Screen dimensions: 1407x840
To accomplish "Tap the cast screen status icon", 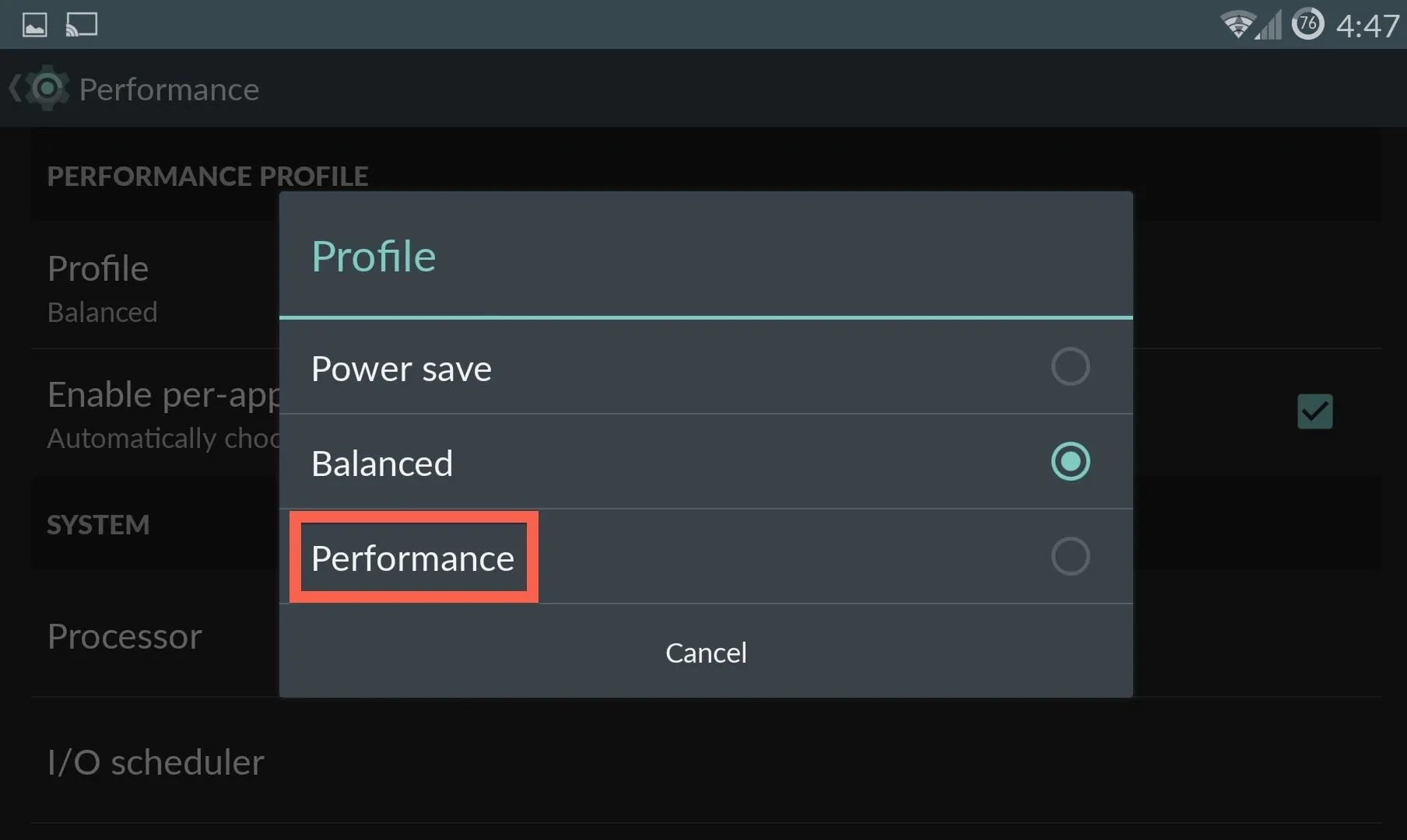I will pos(82,25).
